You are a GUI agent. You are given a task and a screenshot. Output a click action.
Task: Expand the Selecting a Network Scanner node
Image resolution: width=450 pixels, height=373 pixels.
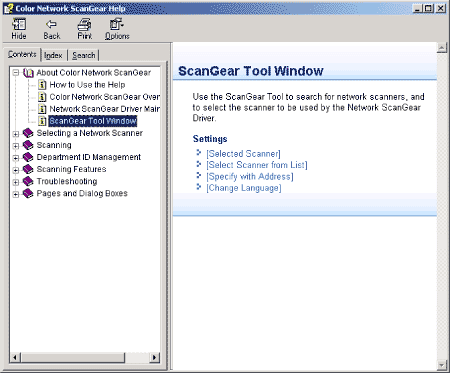[16, 134]
